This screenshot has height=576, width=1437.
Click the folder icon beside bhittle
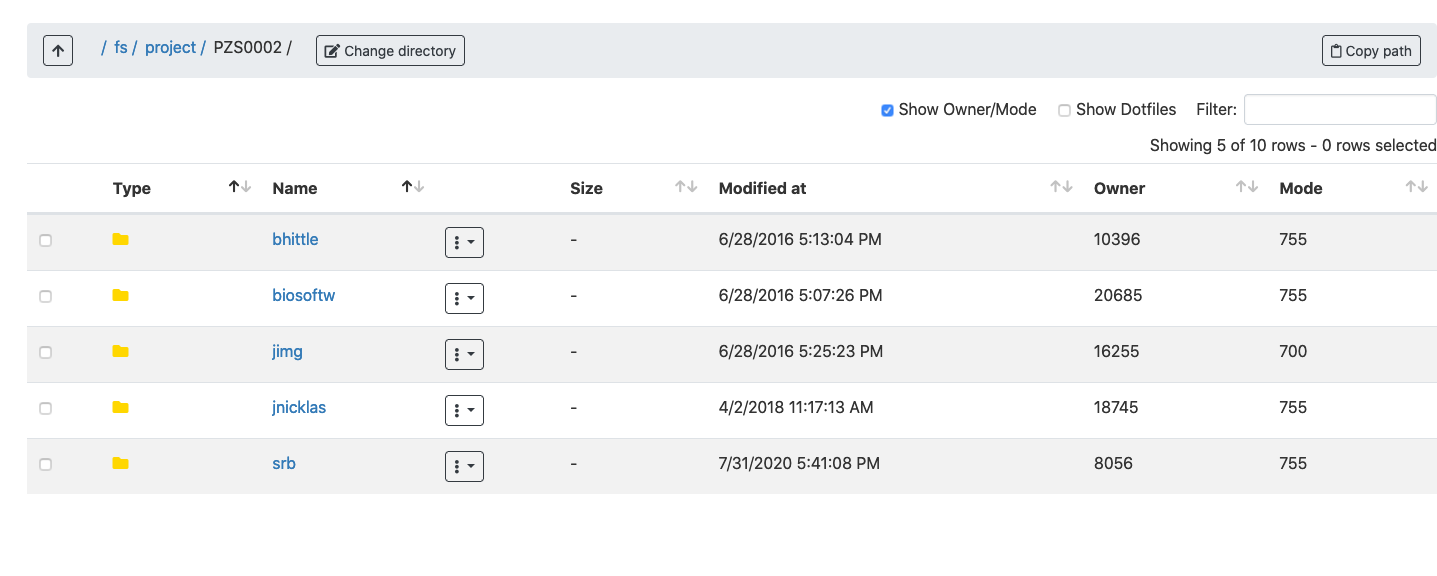[x=120, y=240]
